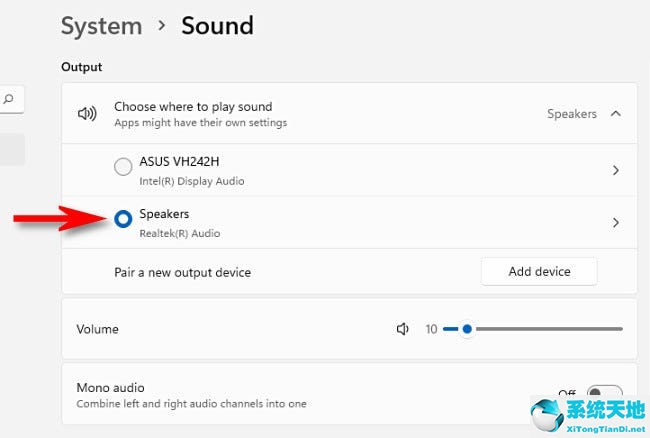Select the ASUS VH242H radio button
Viewport: 650px width, 438px height.
point(123,167)
